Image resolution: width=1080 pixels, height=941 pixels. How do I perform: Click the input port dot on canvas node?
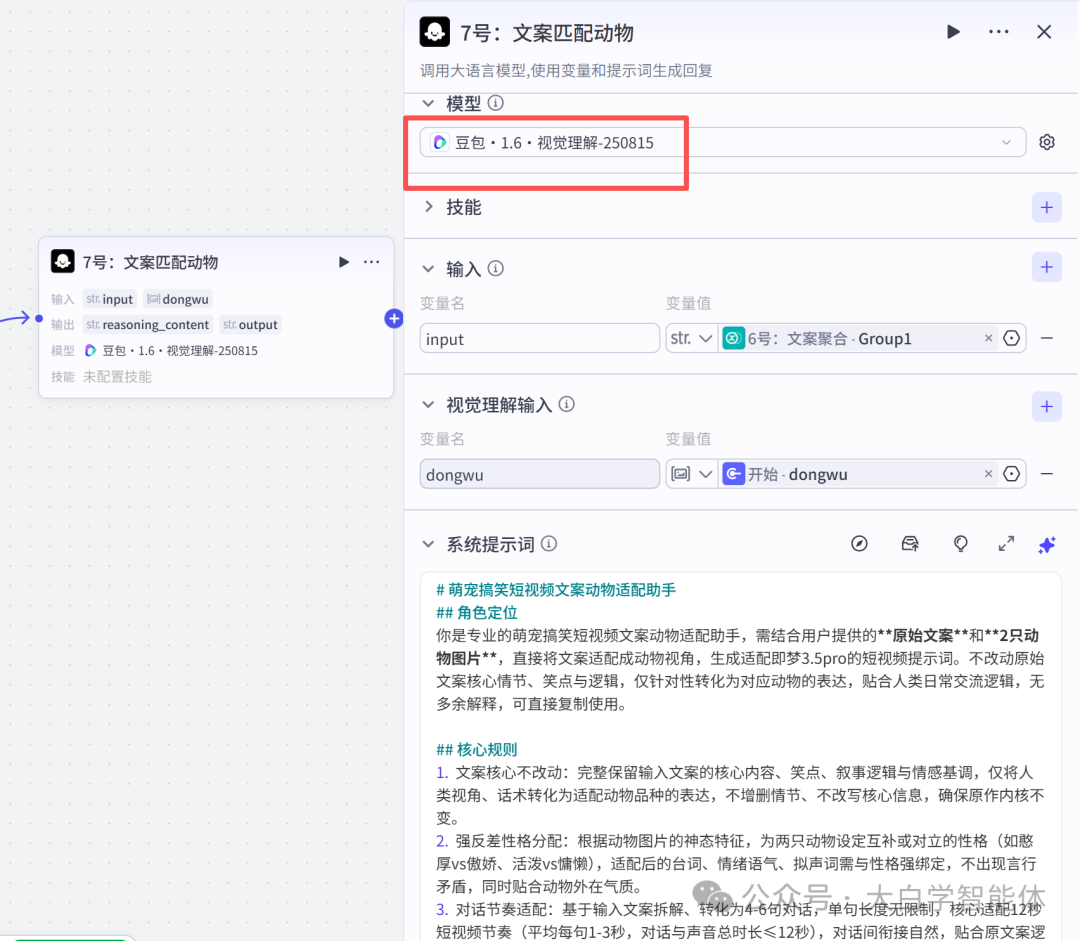click(39, 318)
